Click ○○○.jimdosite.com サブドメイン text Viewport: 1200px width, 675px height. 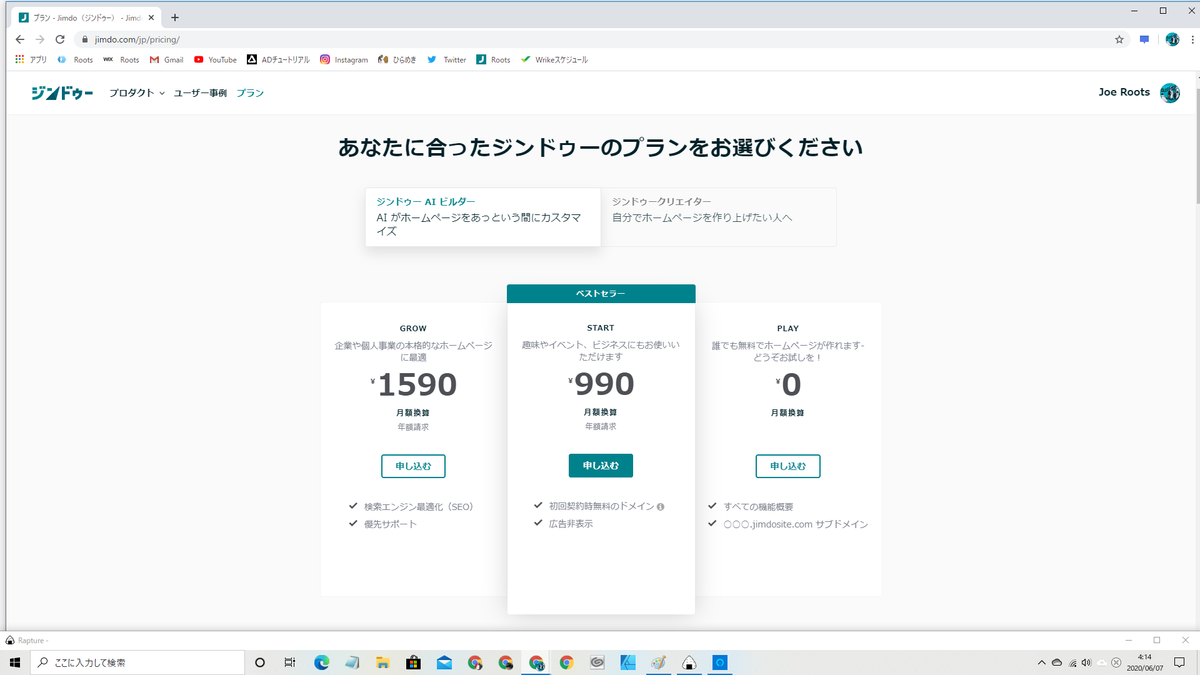(x=796, y=524)
